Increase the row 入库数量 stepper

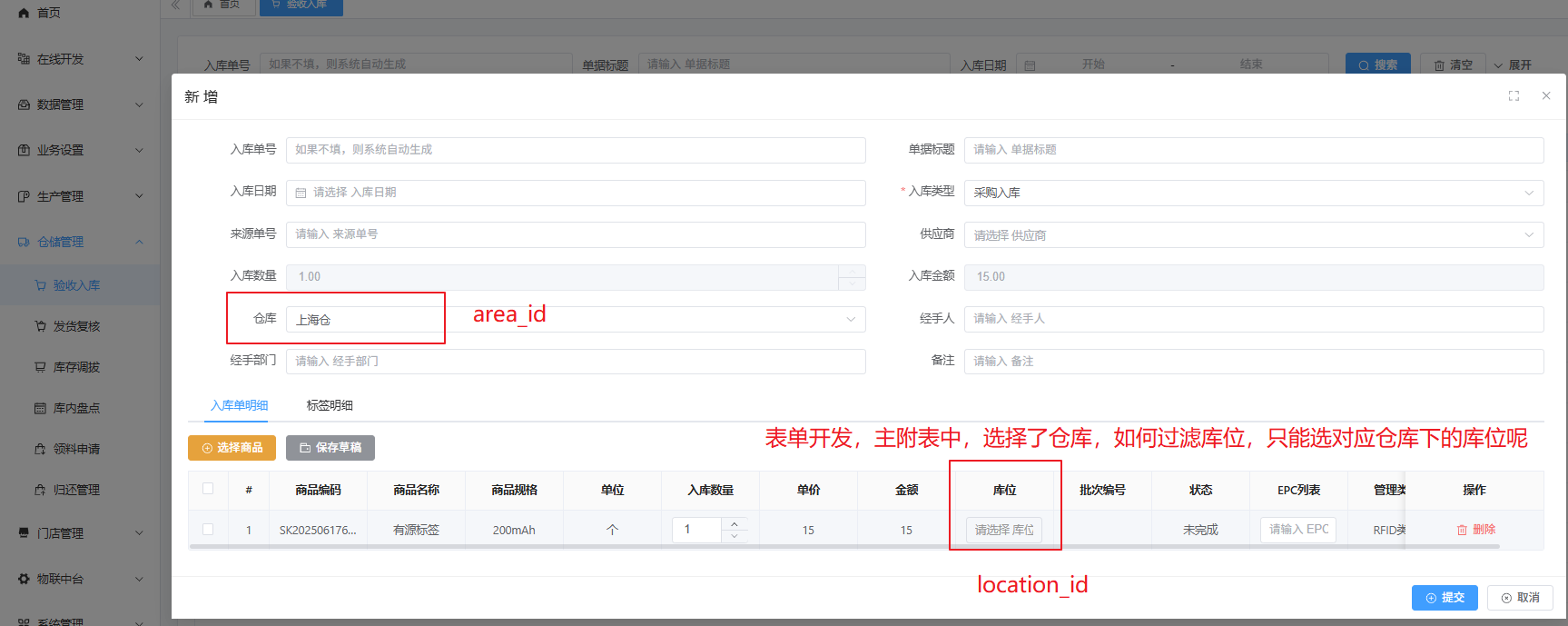[x=735, y=524]
